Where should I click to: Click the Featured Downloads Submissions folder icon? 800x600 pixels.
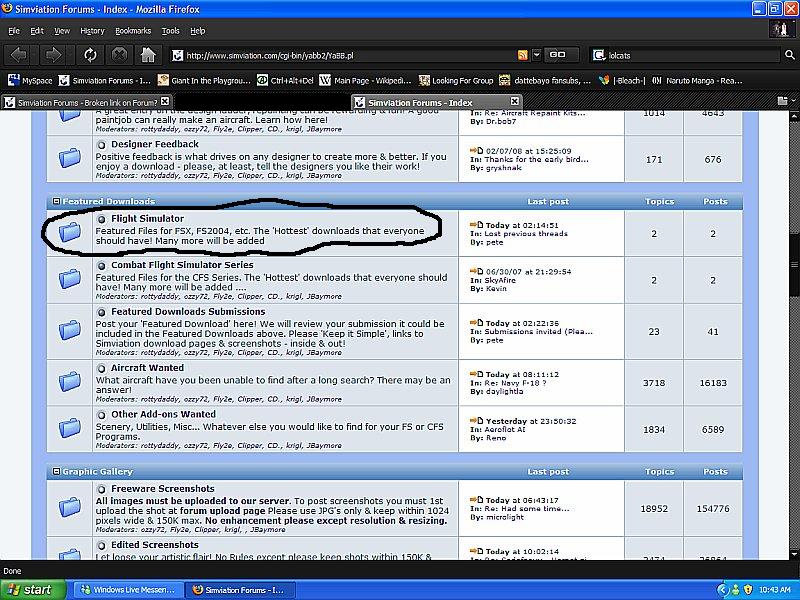pos(70,331)
